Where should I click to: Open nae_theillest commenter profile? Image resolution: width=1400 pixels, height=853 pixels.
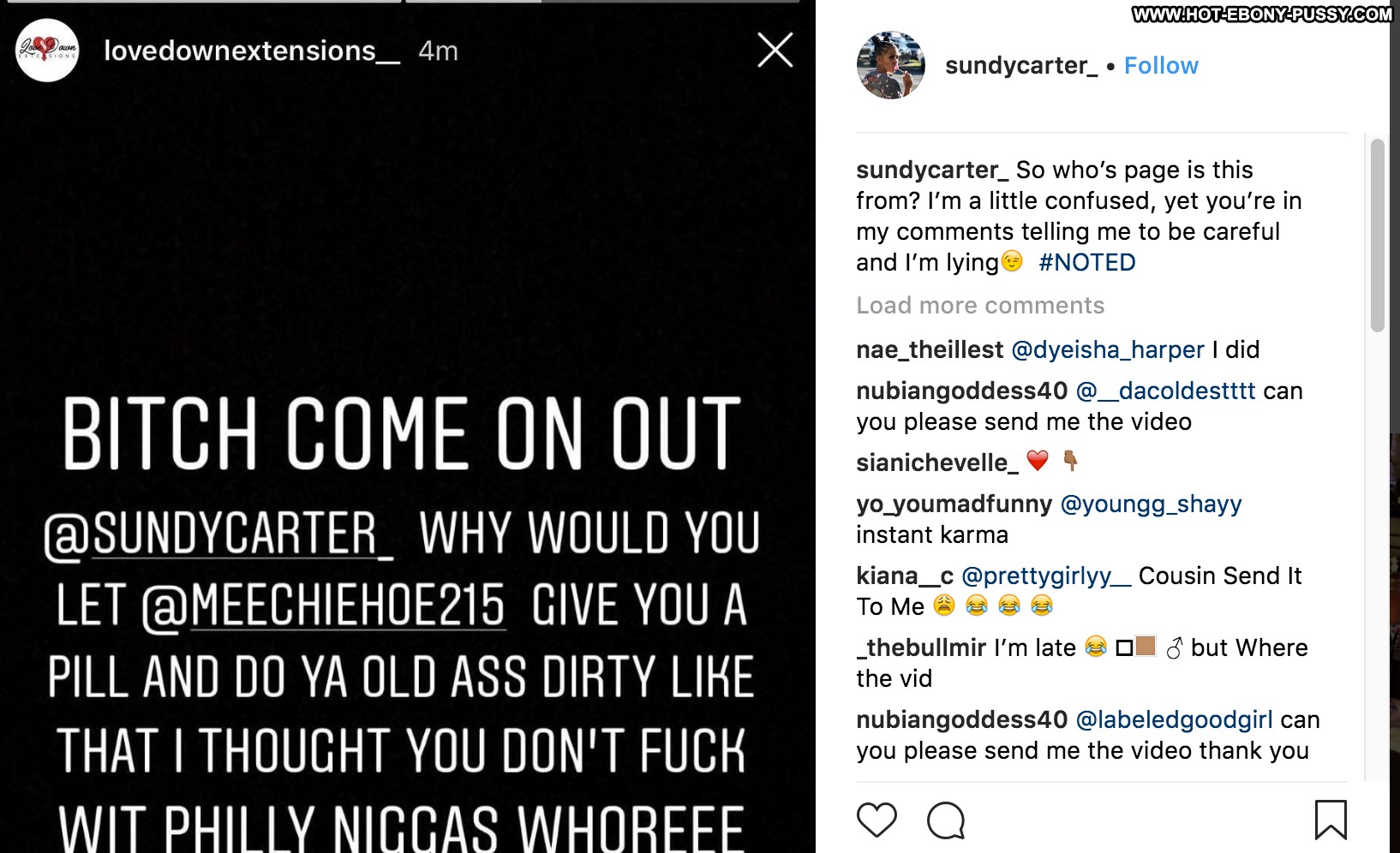(929, 350)
